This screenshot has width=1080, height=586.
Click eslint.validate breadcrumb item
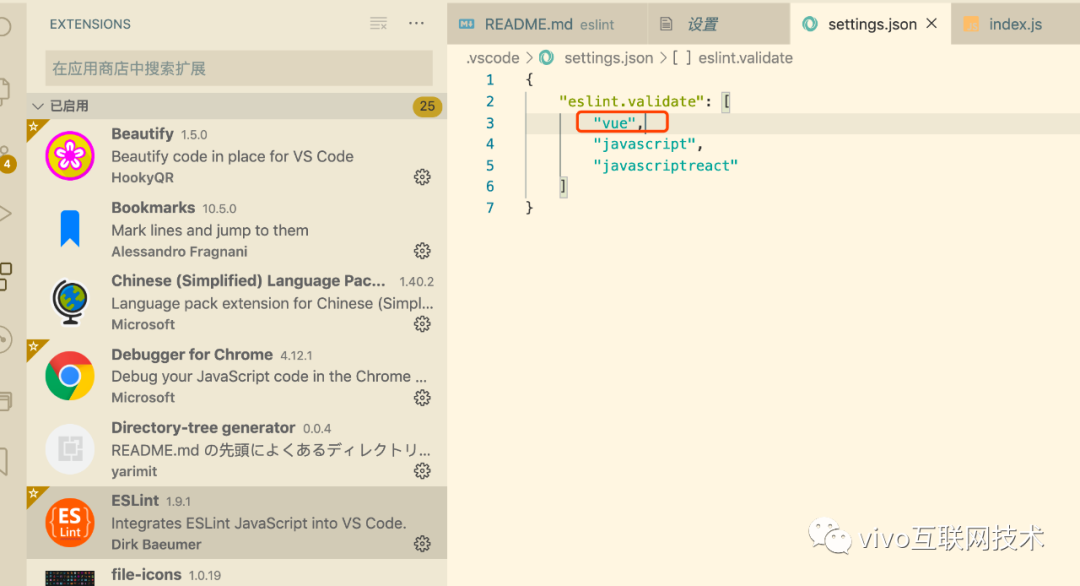[x=745, y=58]
